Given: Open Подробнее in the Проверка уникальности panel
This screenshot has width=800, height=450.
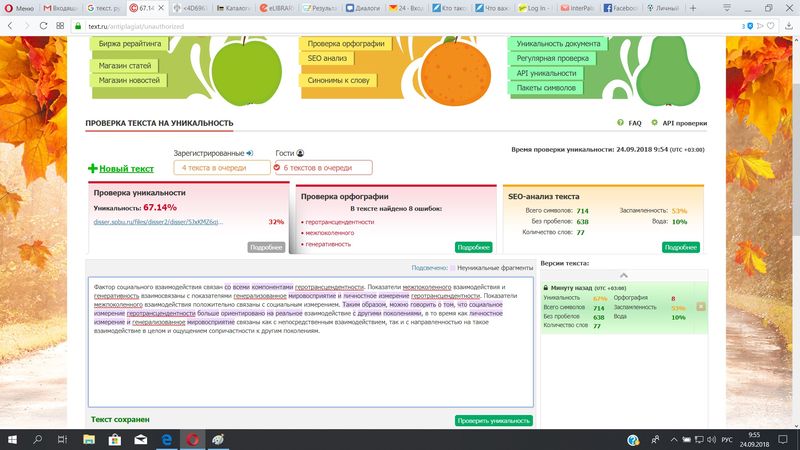Looking at the screenshot, I should coord(265,246).
